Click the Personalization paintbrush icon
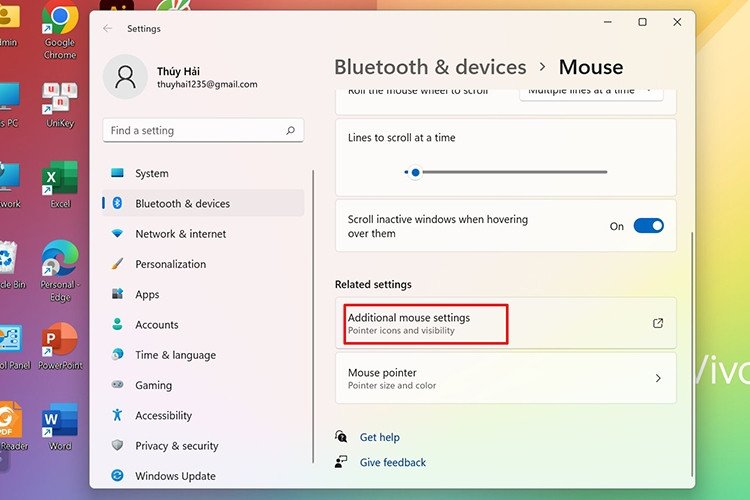 (117, 264)
